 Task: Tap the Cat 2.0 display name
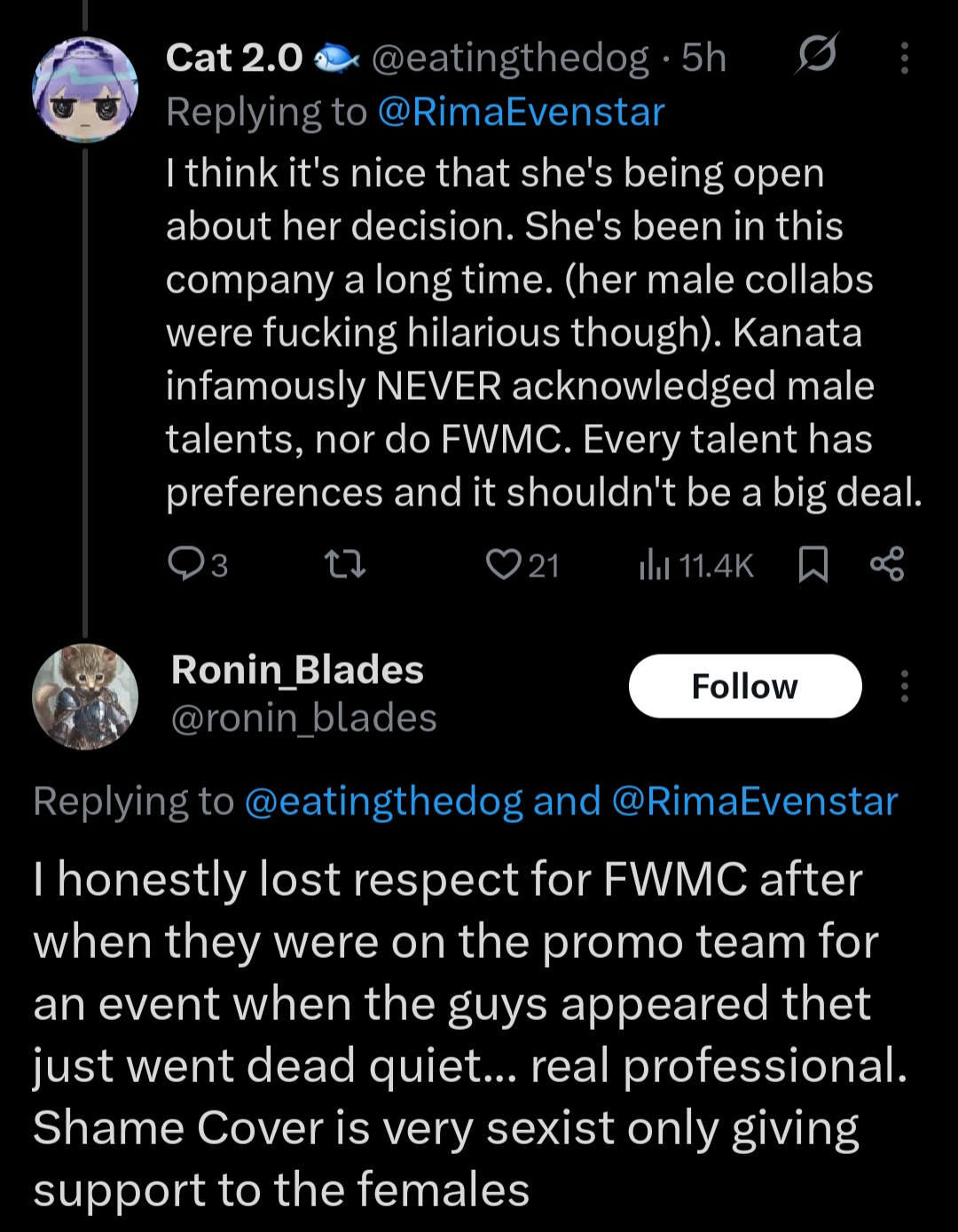pyautogui.click(x=234, y=59)
